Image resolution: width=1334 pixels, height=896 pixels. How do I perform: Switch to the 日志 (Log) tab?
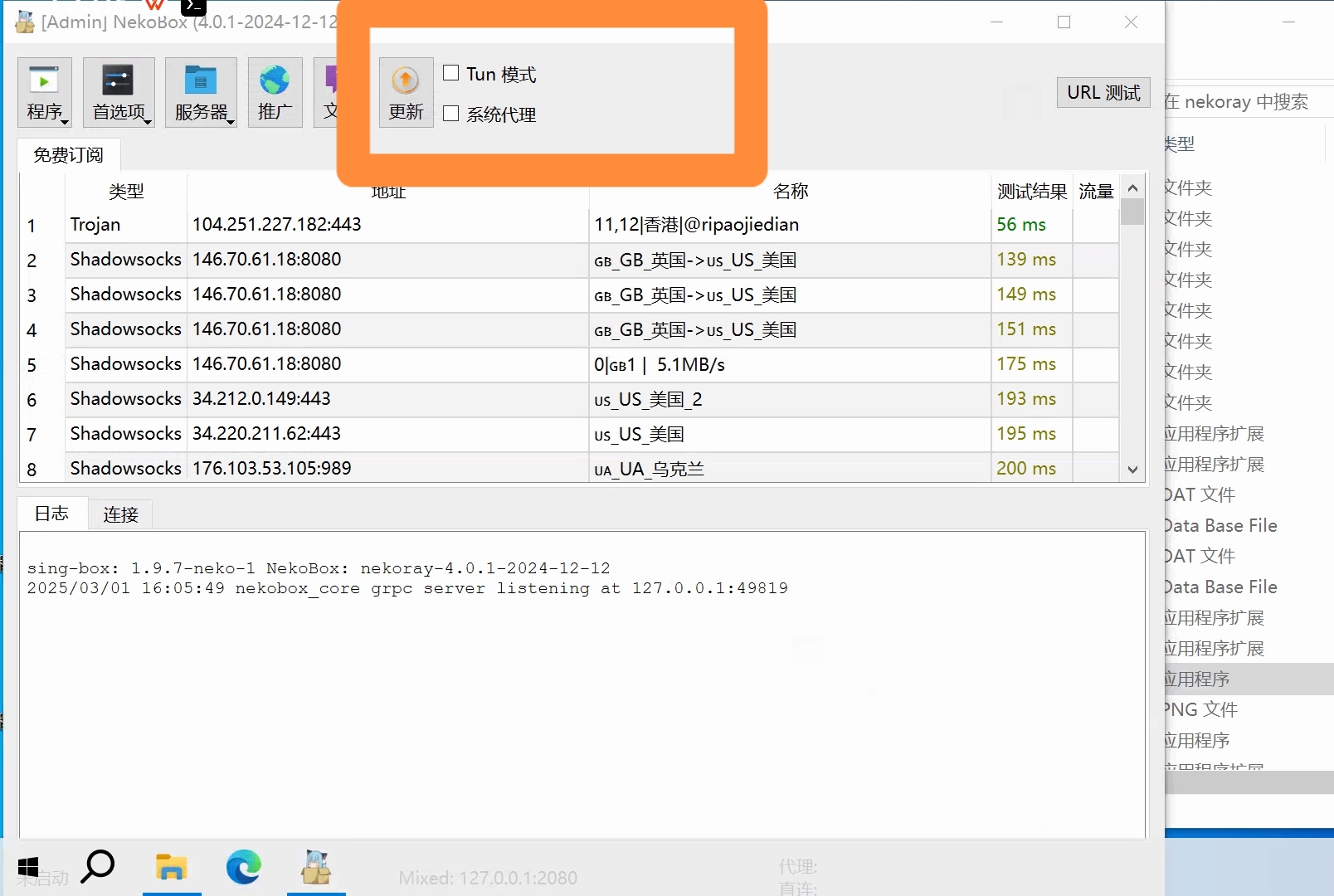pyautogui.click(x=51, y=514)
